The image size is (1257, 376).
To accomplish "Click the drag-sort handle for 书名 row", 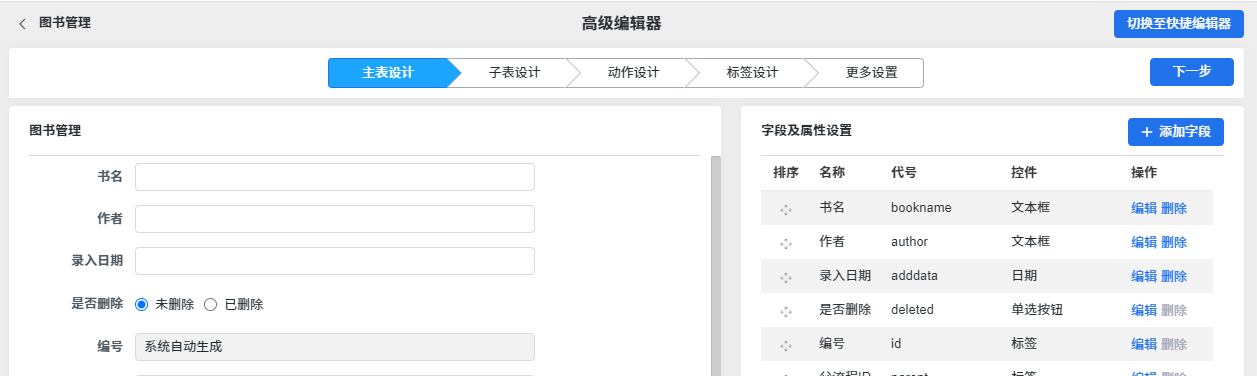I will point(786,209).
